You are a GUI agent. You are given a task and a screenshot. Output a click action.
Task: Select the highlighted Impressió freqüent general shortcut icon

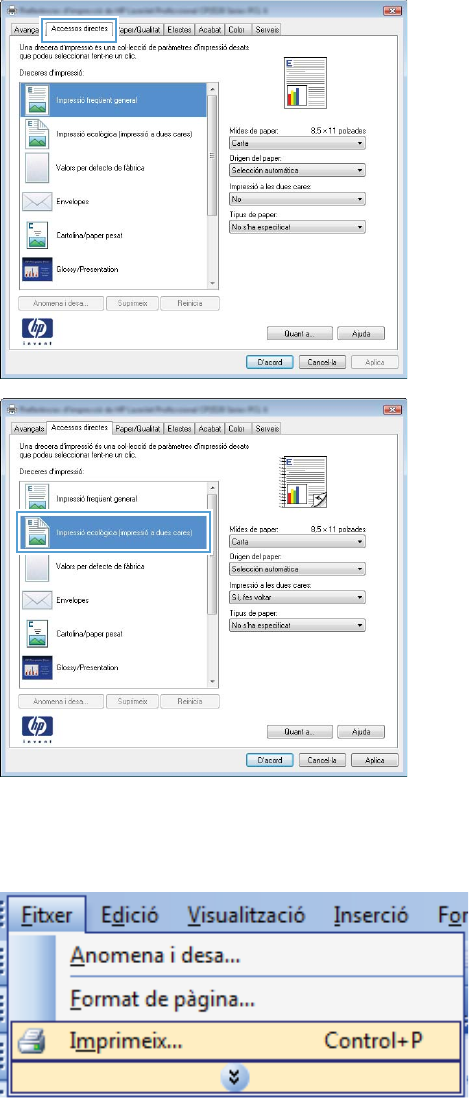(36, 100)
